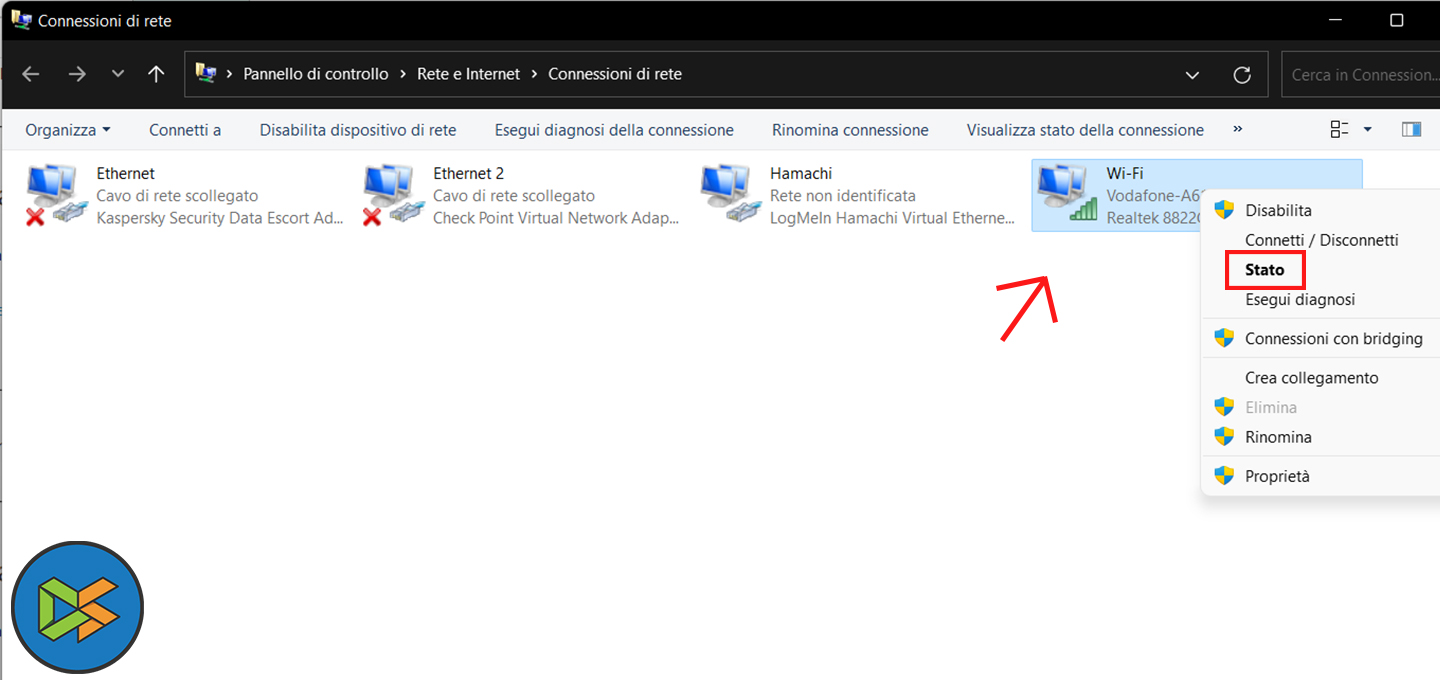This screenshot has width=1440, height=680.
Task: Select the Ethernet 2 adapter icon
Action: click(x=394, y=195)
